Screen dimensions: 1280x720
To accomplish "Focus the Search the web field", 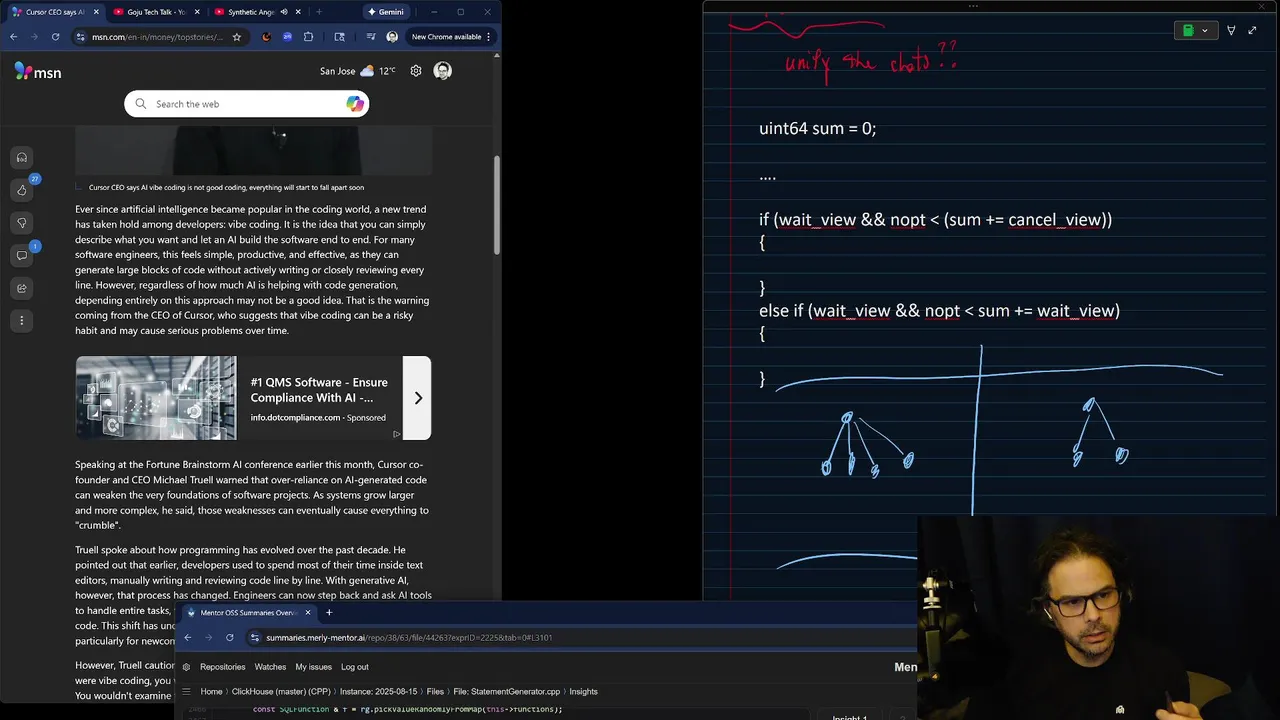I will (247, 104).
